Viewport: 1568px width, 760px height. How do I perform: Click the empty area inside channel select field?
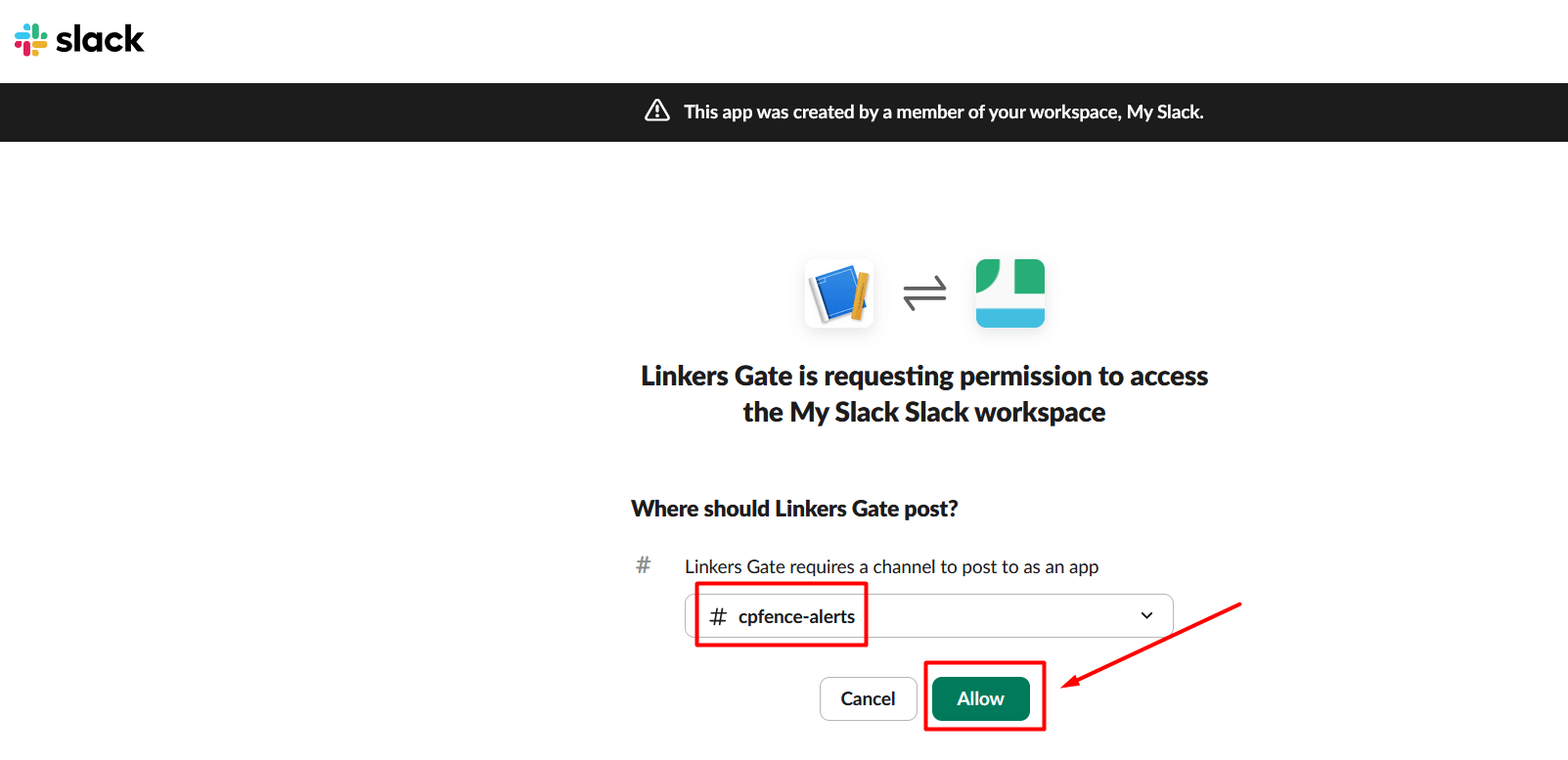point(998,616)
